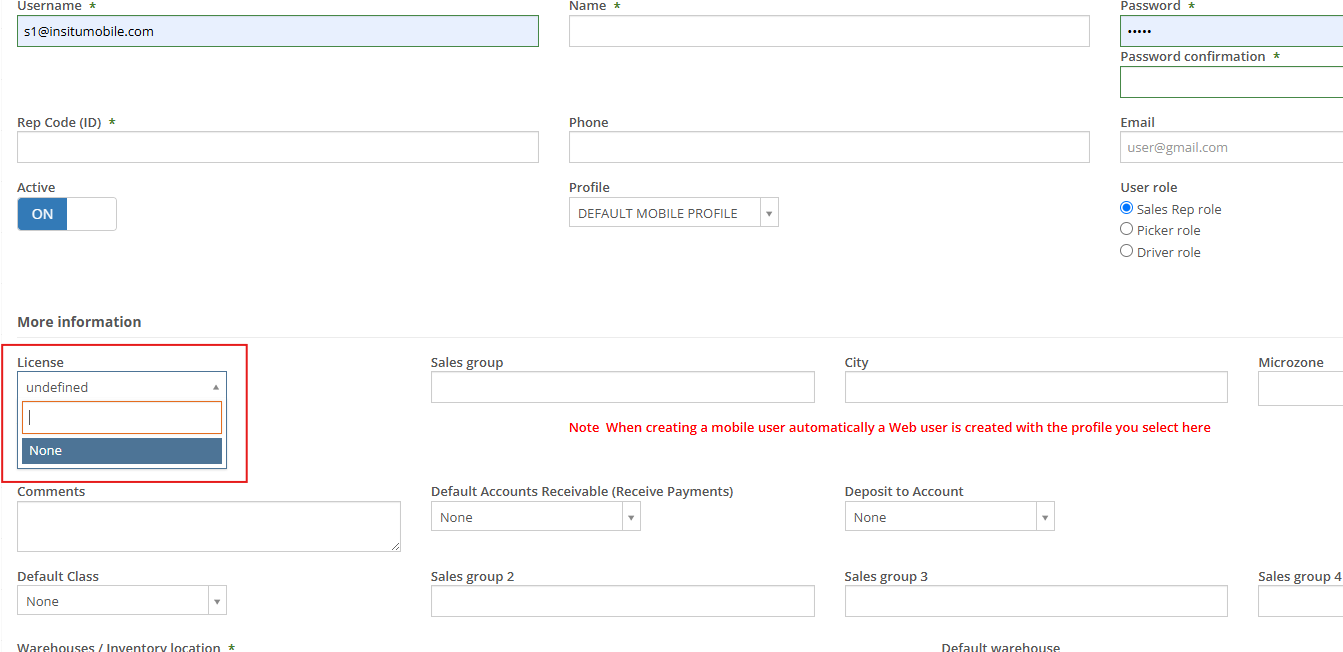Open the Deposit to Account dropdown
Screen dimensions: 1343x652
pos(950,517)
